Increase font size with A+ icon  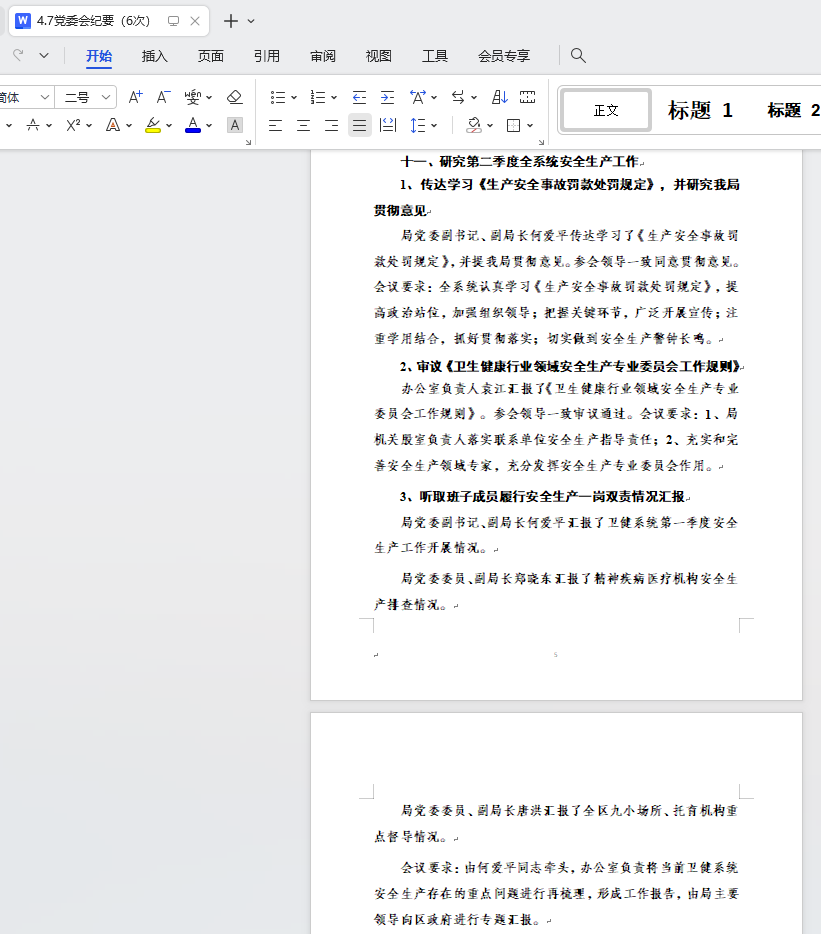click(x=135, y=97)
